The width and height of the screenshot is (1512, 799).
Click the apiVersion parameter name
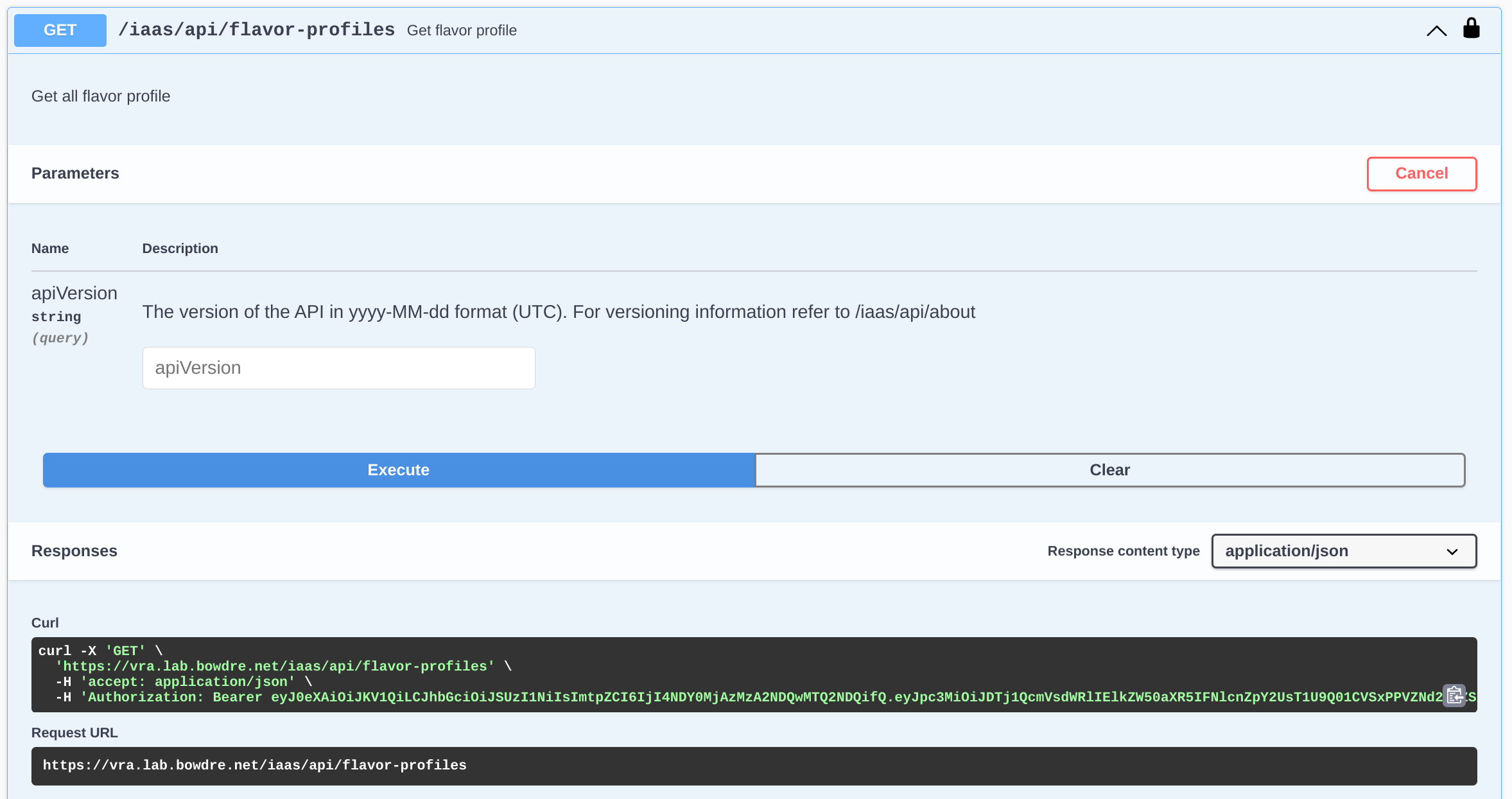point(74,294)
